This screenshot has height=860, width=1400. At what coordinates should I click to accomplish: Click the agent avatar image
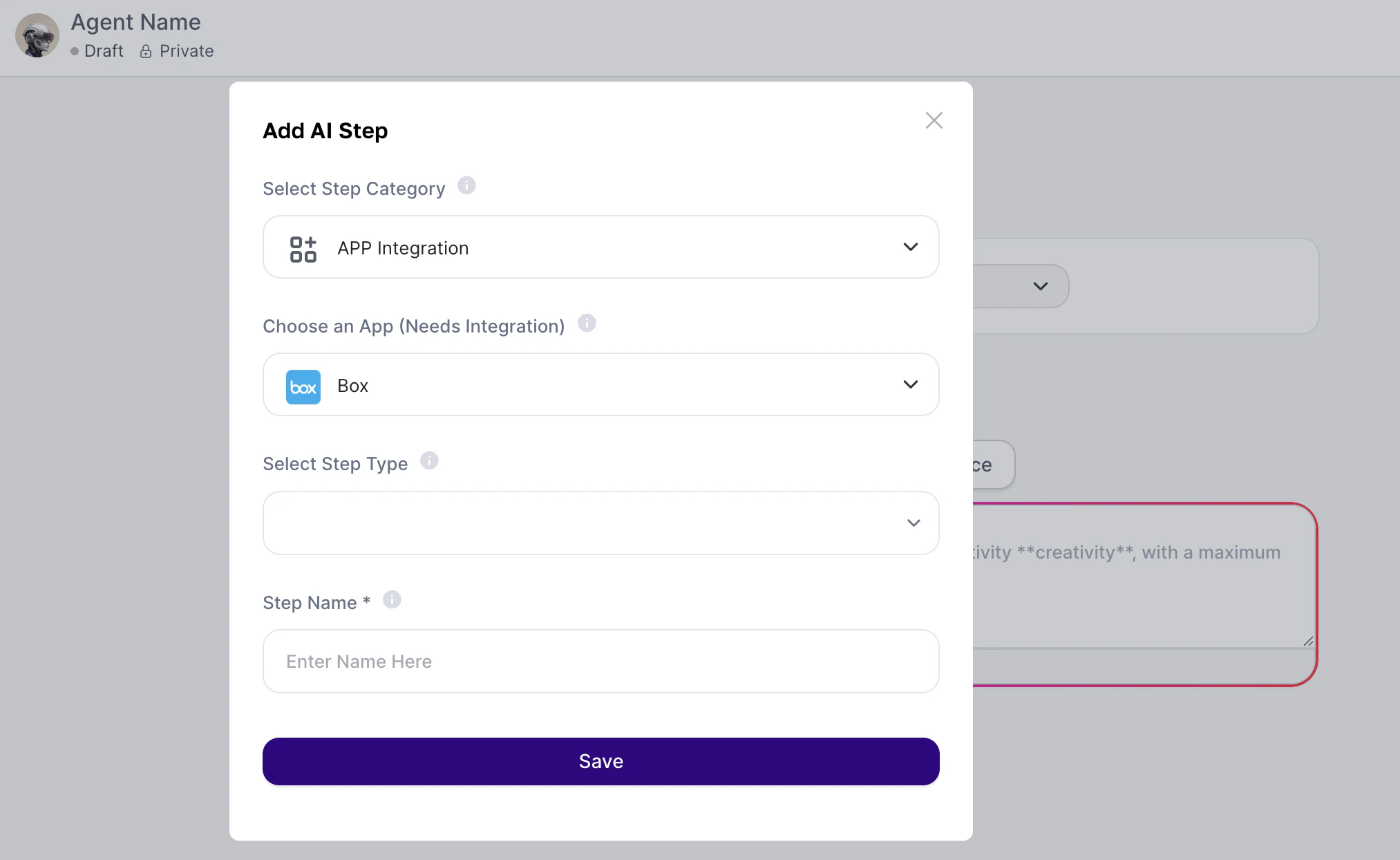37,35
